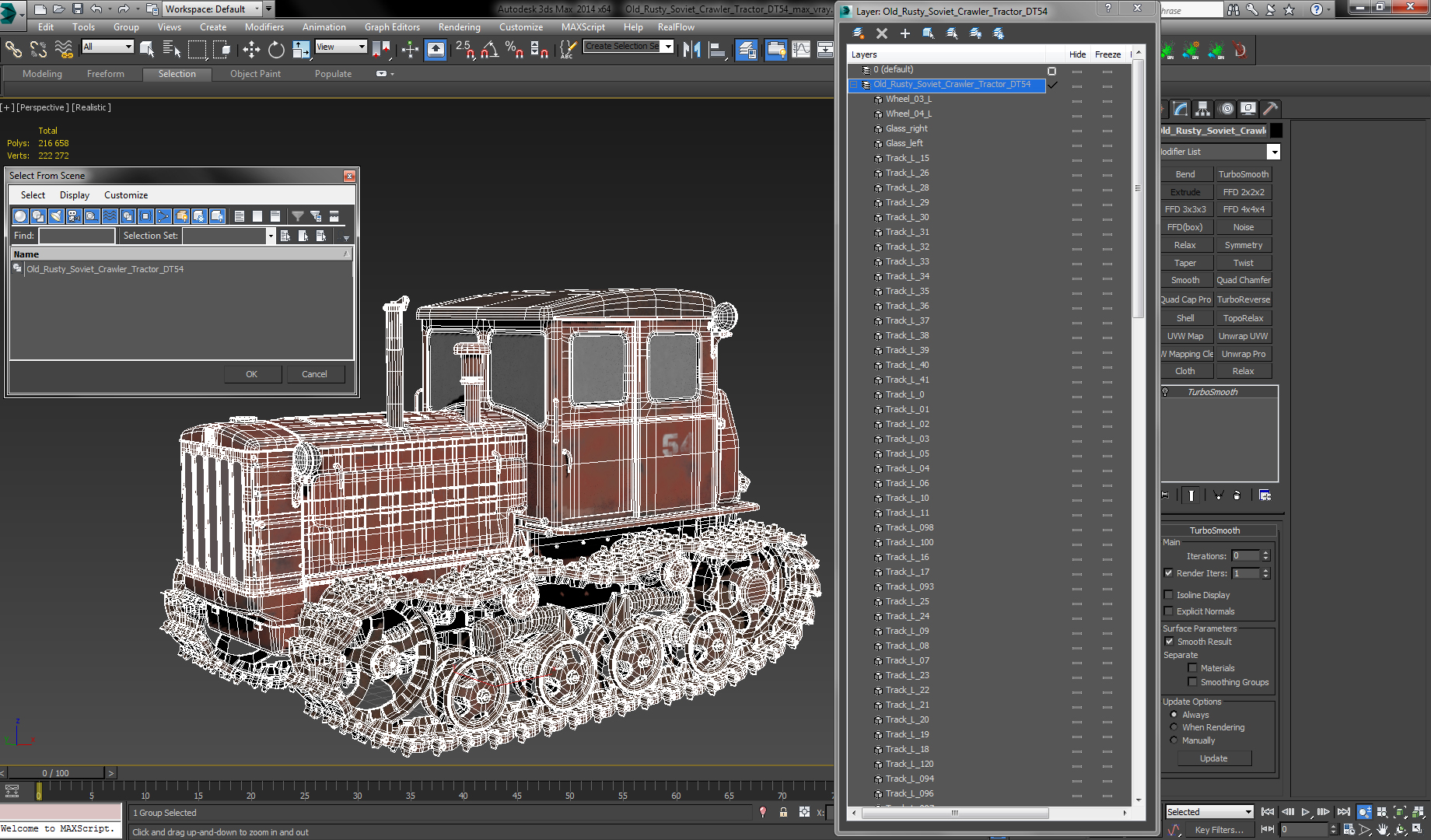This screenshot has height=840, width=1431.
Task: Toggle Smooth Result checkbox
Action: [x=1169, y=642]
